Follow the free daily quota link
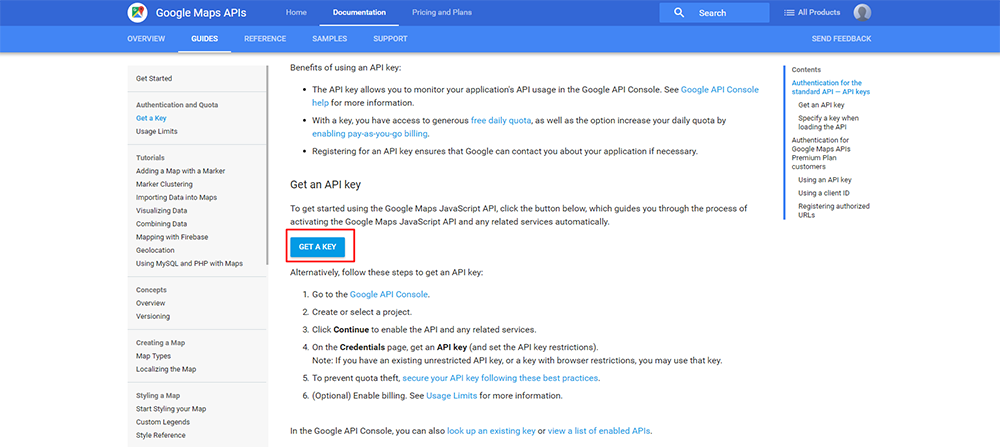 (x=501, y=121)
